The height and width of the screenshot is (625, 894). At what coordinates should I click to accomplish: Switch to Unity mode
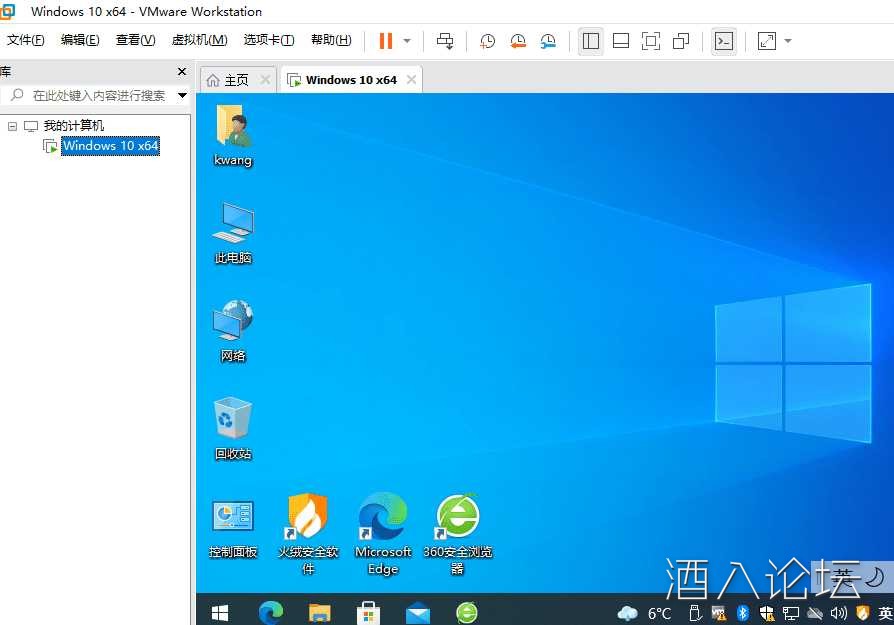click(x=681, y=41)
